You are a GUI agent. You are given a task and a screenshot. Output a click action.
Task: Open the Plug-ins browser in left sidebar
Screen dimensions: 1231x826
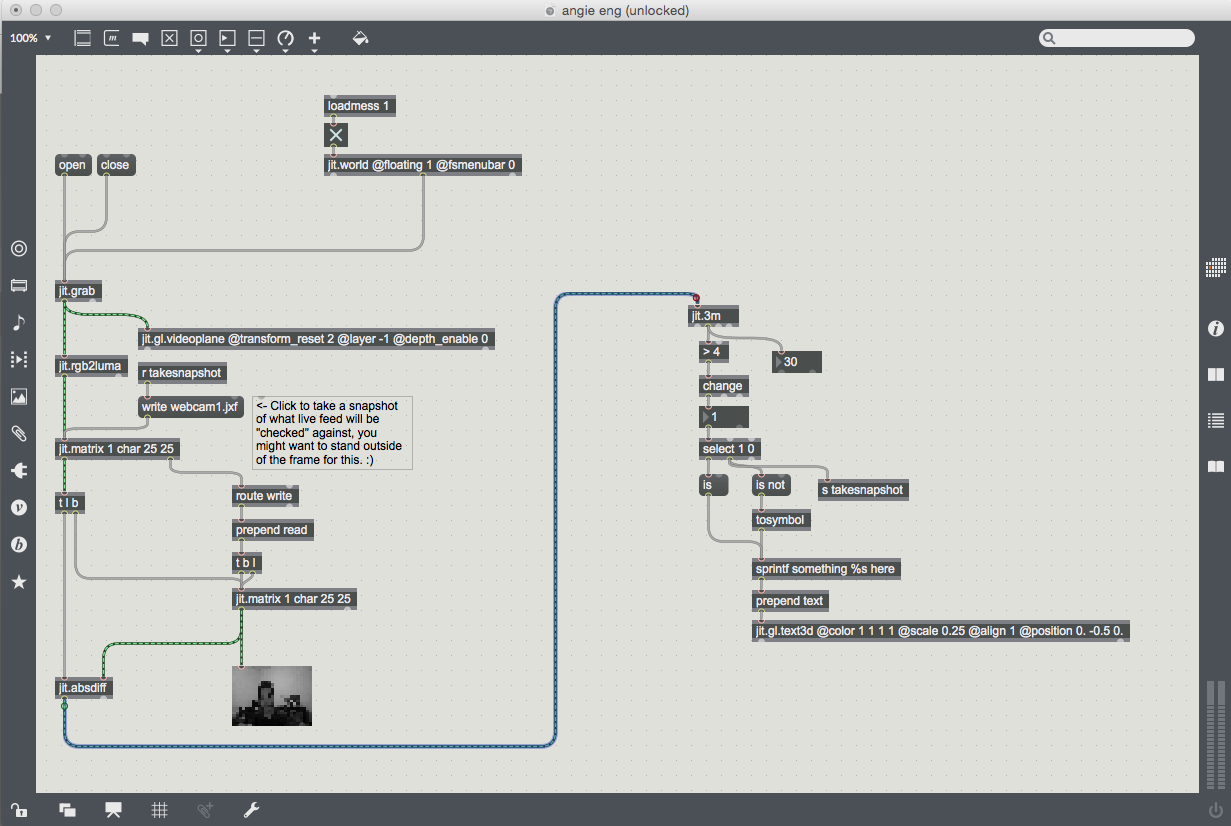(x=18, y=470)
